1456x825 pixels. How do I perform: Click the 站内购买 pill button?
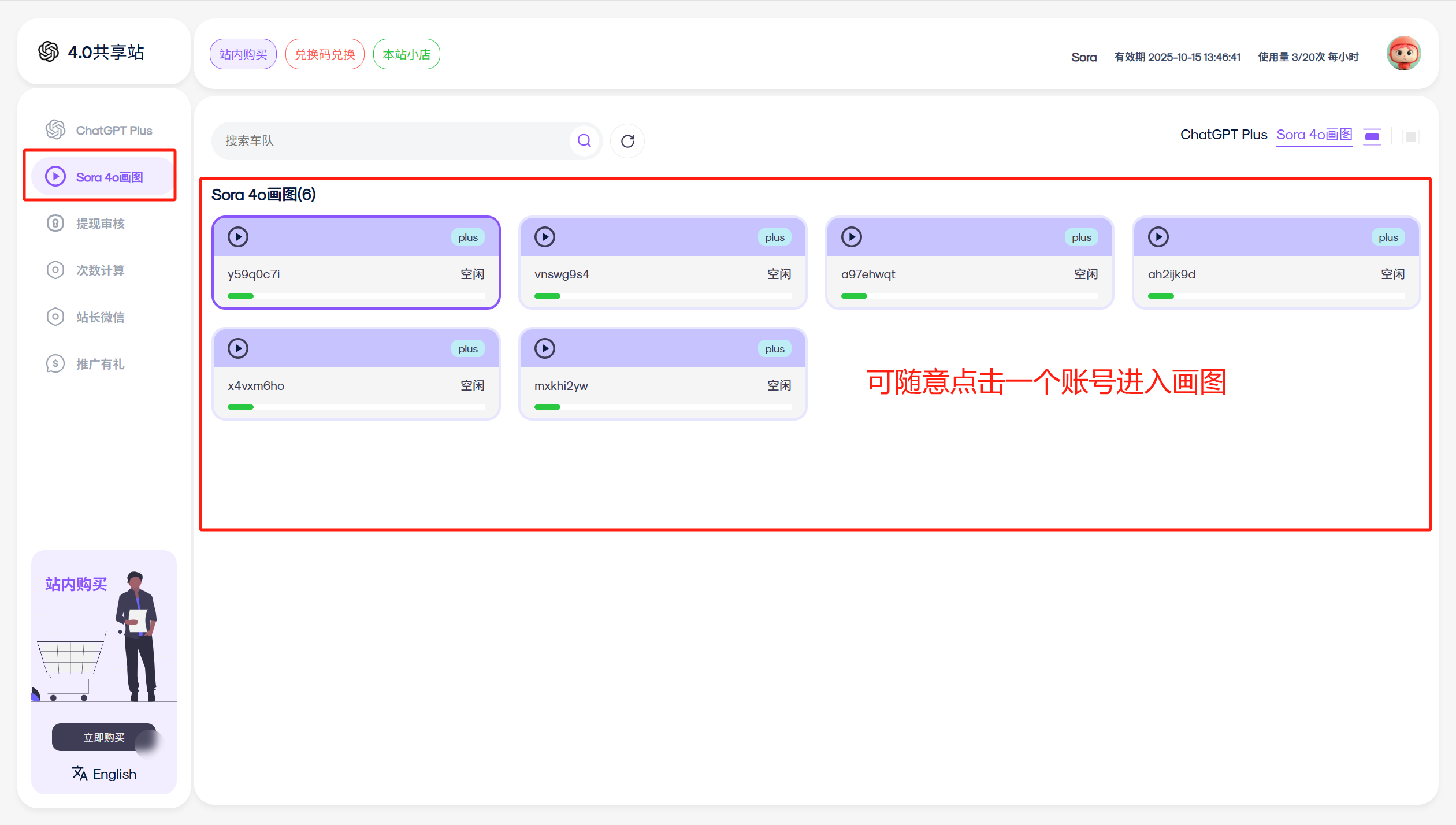click(243, 54)
